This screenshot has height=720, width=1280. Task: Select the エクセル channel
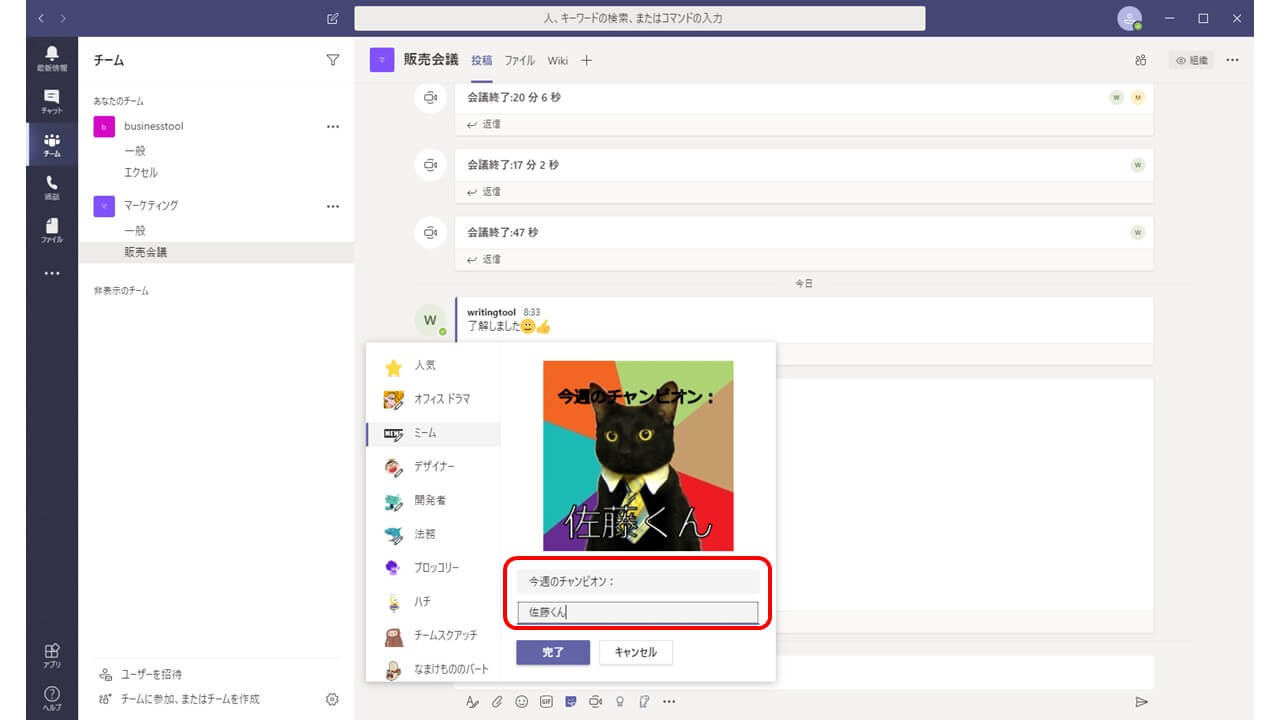141,172
